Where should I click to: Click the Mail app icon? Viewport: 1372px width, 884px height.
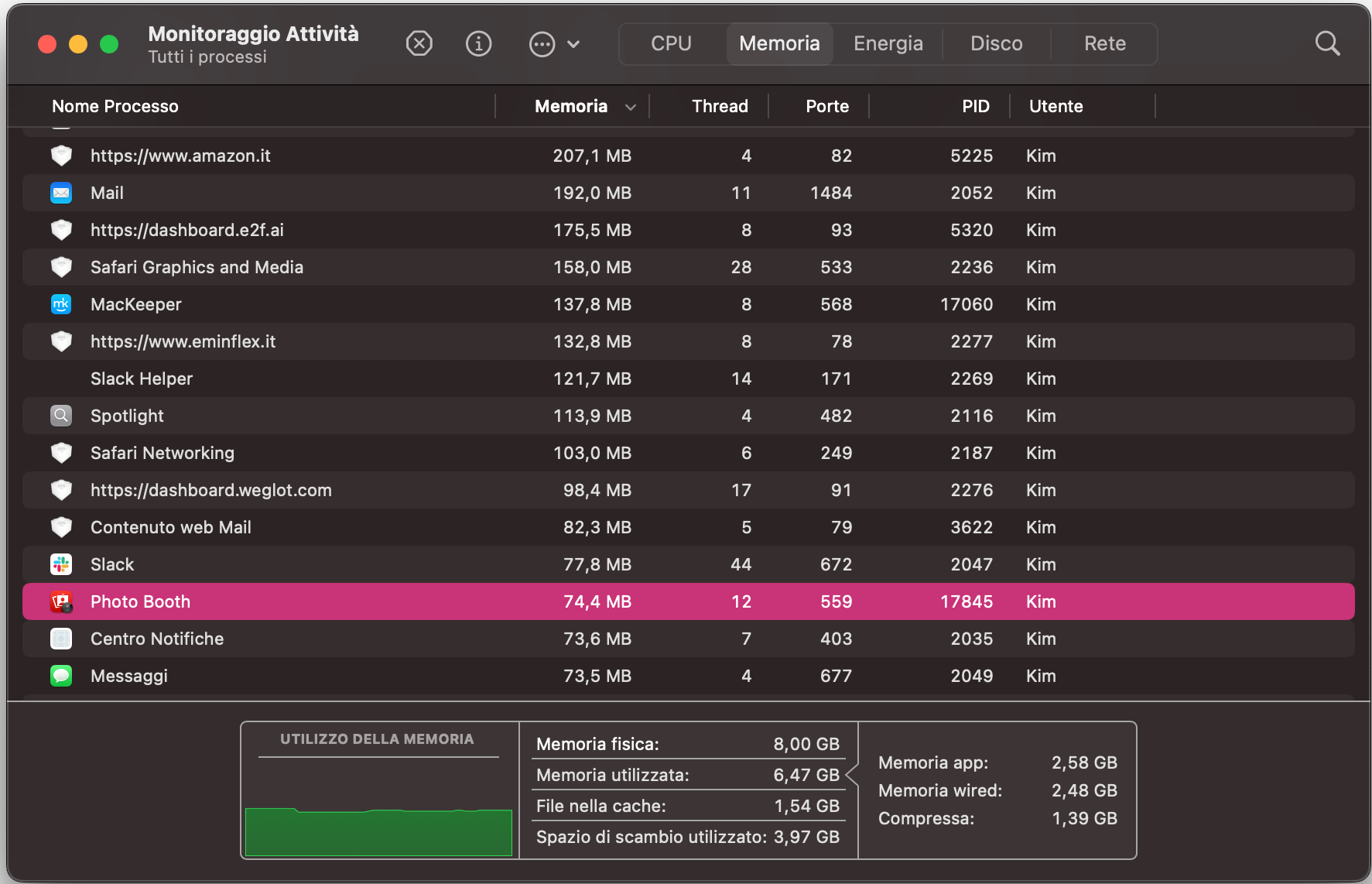coord(61,193)
